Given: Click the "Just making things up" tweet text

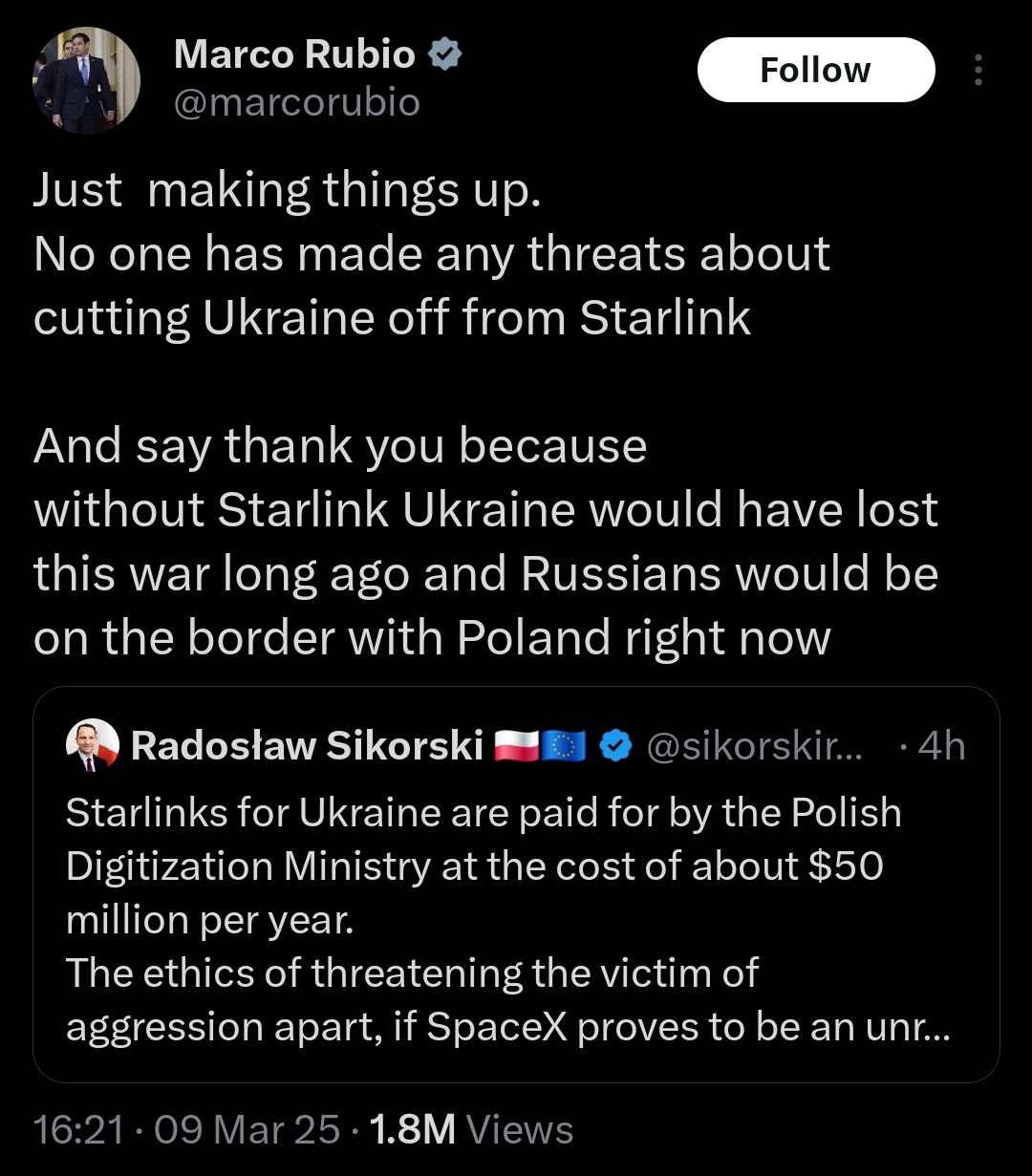Looking at the screenshot, I should (x=287, y=190).
